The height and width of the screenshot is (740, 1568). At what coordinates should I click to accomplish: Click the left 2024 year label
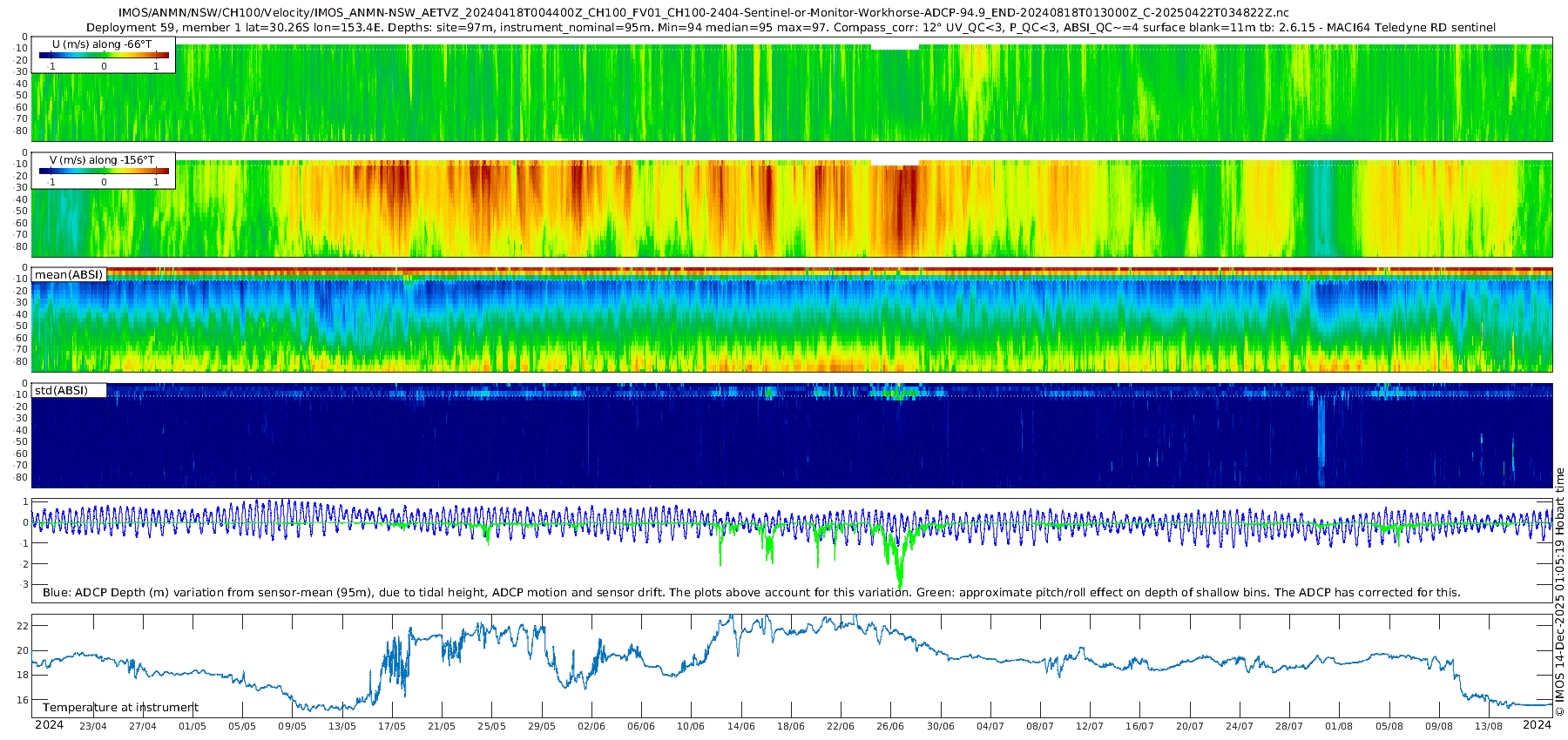click(x=49, y=725)
